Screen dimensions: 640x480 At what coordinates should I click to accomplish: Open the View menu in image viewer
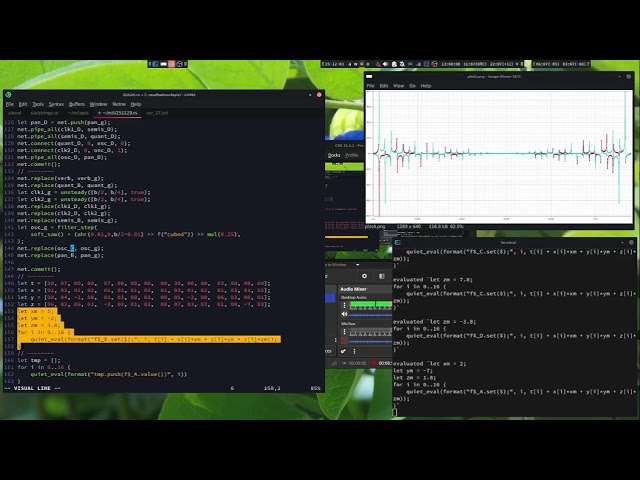pos(398,86)
